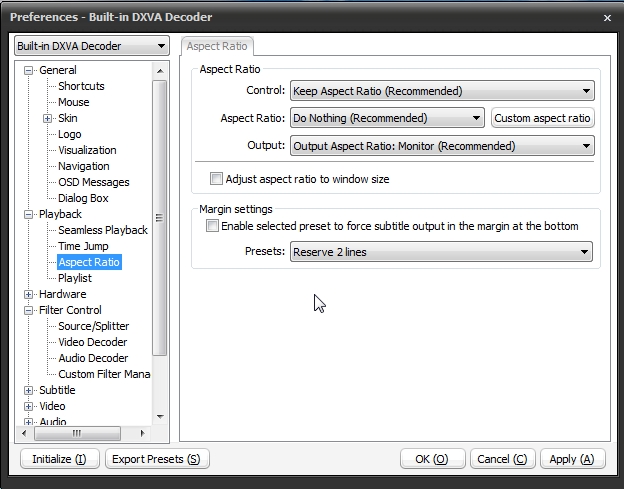The width and height of the screenshot is (624, 489).
Task: Select Video Decoder in the tree
Action: click(x=93, y=342)
